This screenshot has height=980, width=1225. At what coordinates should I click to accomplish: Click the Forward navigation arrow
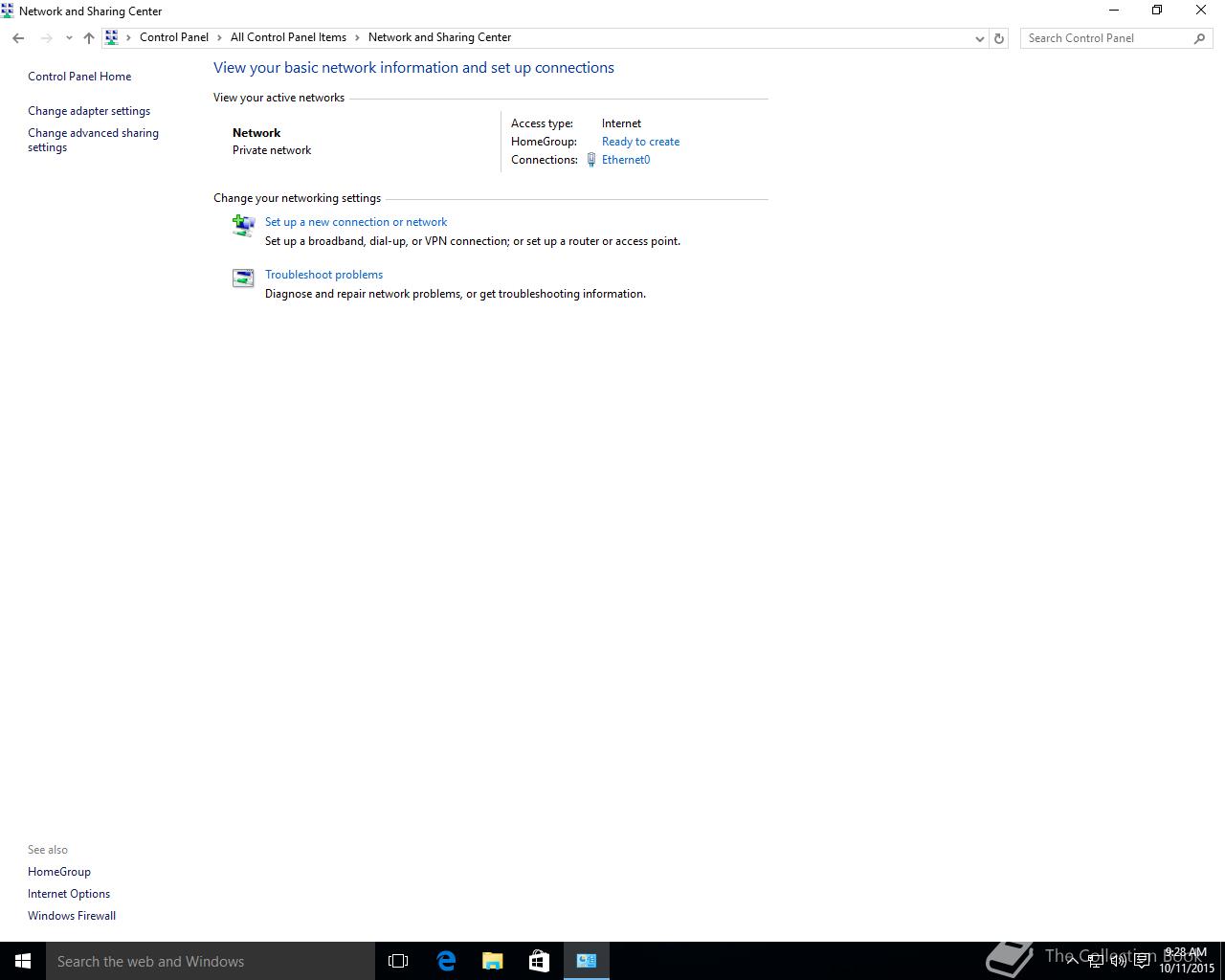pyautogui.click(x=46, y=38)
